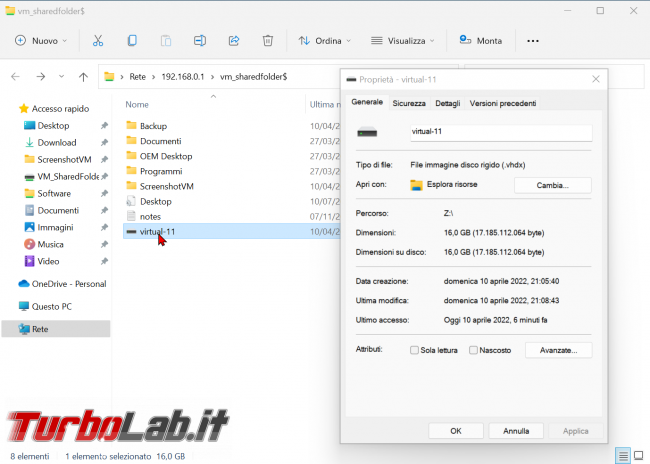Click OK in the properties dialog
Screen dimensions: 650x464
456,431
